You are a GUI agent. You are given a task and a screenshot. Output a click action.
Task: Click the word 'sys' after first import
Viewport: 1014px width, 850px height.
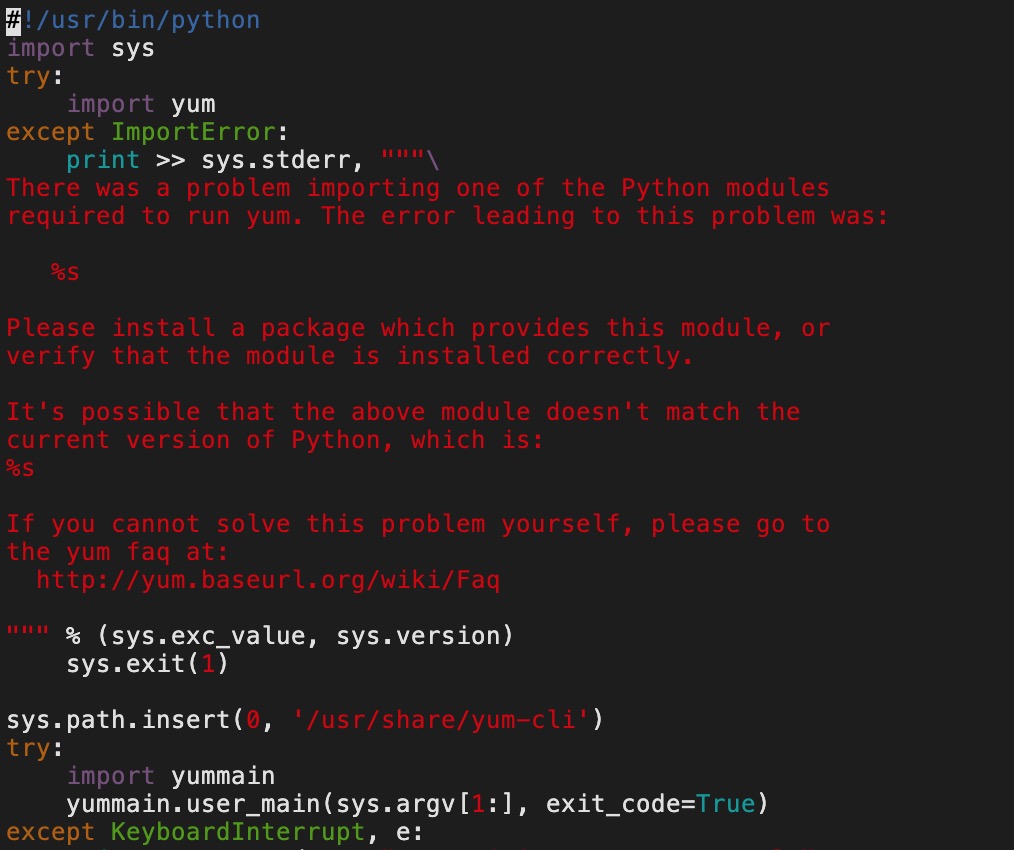tap(133, 49)
